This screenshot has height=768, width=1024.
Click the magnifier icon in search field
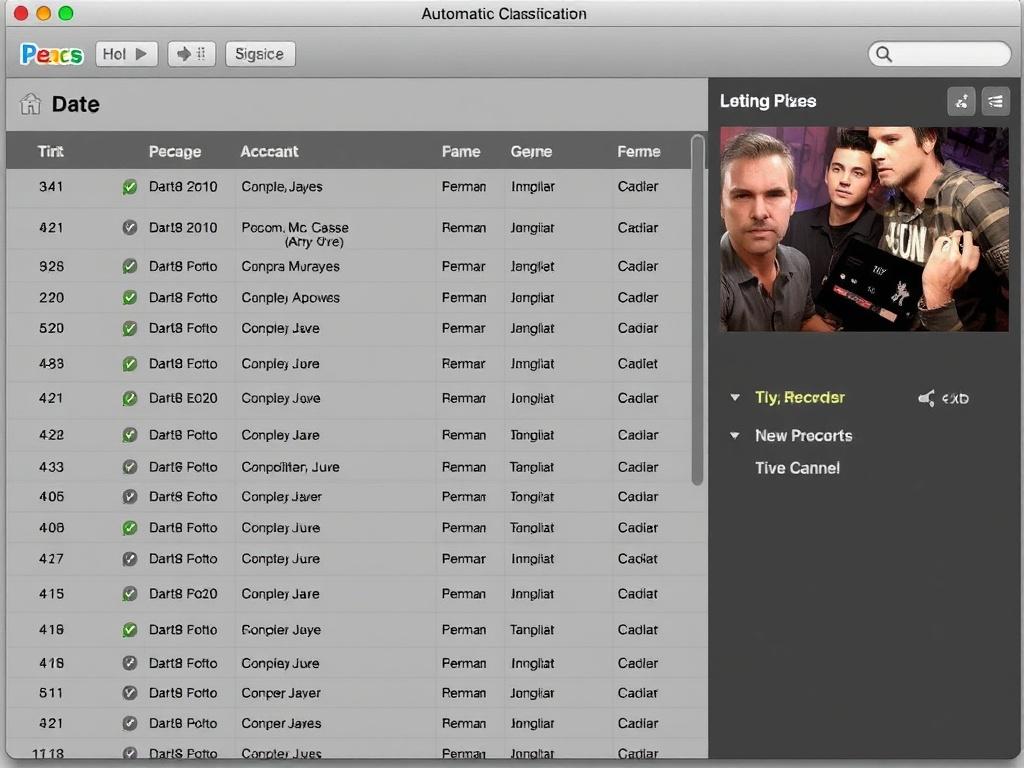coord(883,54)
